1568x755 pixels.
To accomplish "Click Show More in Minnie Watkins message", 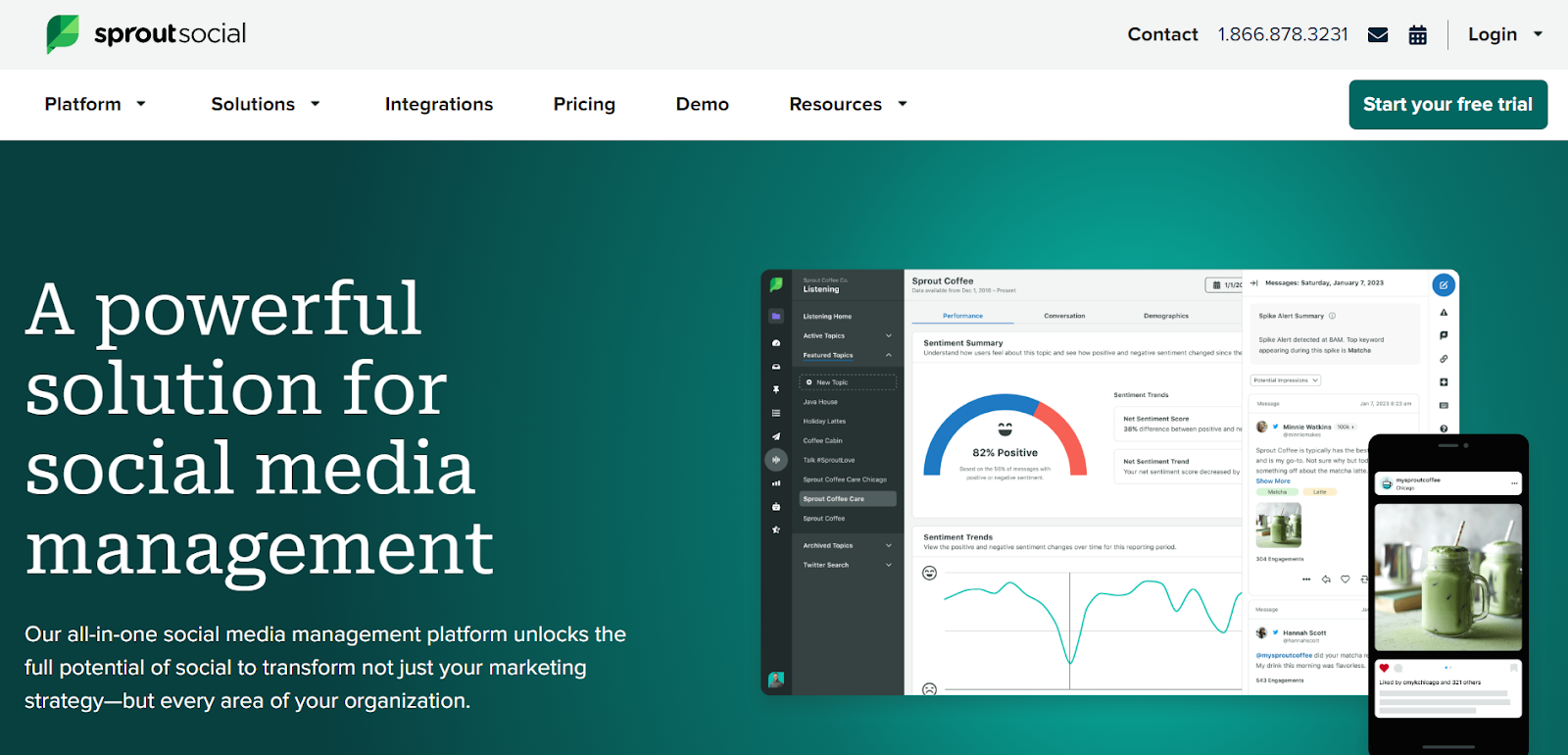I will pos(1273,481).
